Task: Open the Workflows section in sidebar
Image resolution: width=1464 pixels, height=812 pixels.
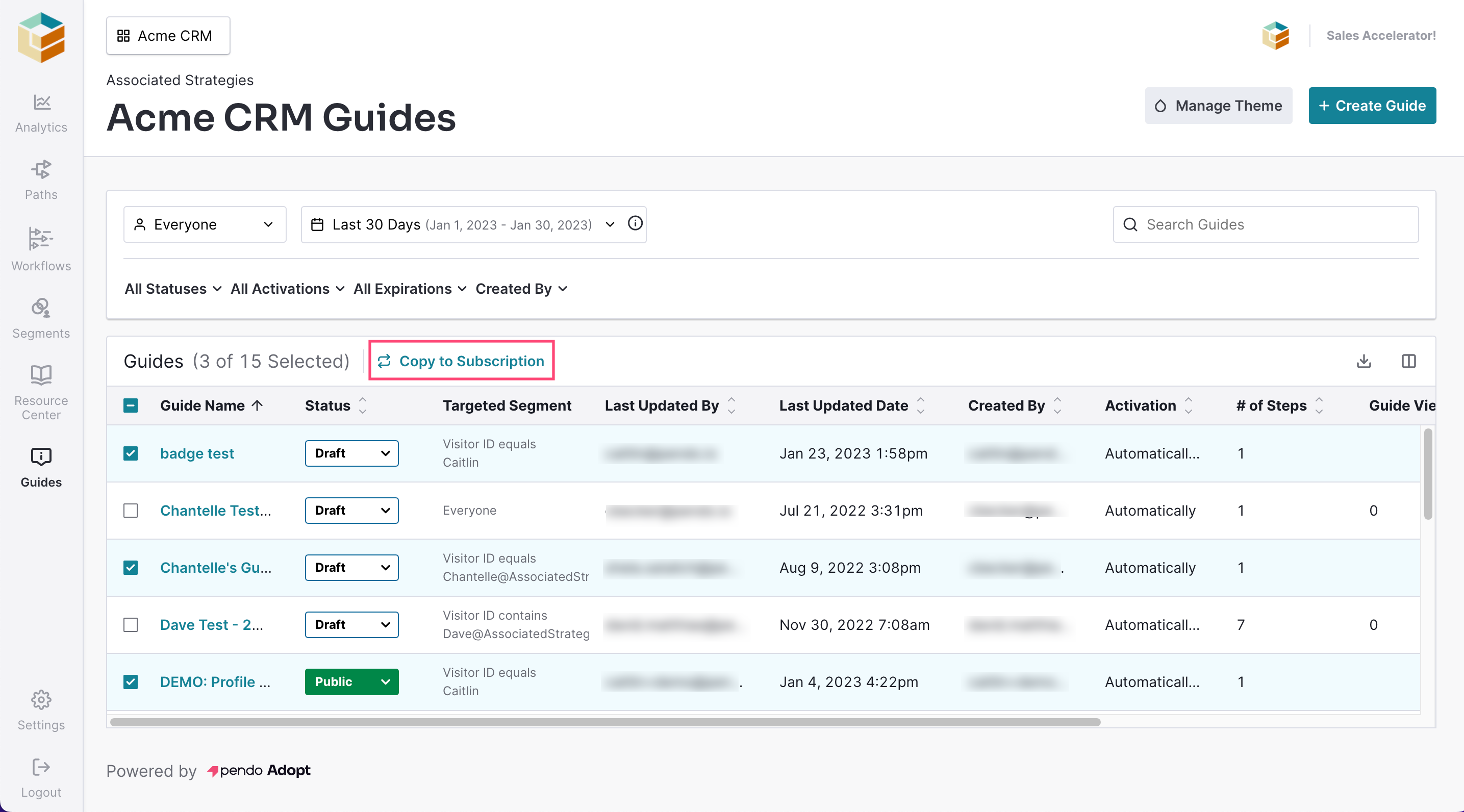Action: coord(41,250)
